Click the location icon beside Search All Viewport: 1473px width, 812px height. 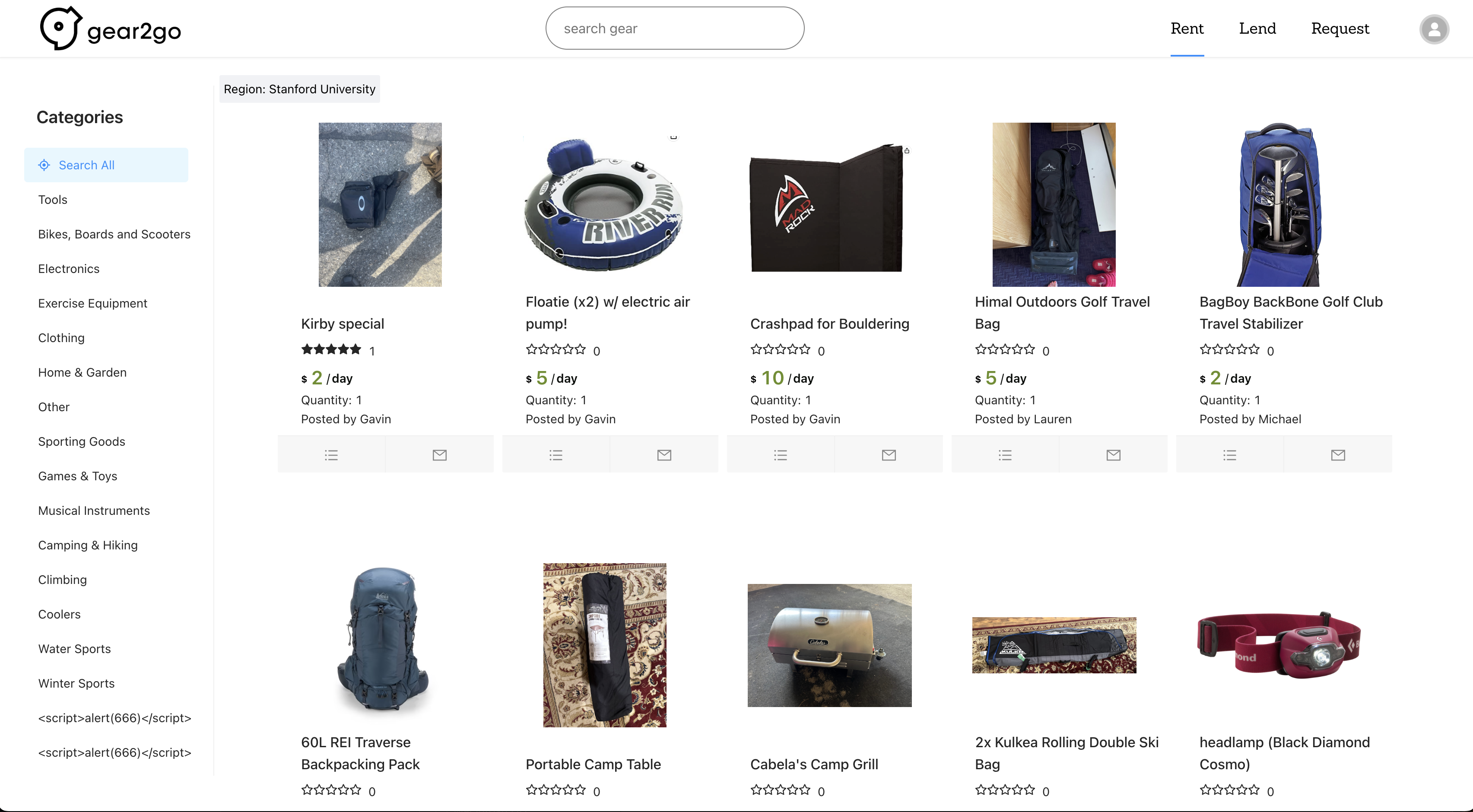44,165
